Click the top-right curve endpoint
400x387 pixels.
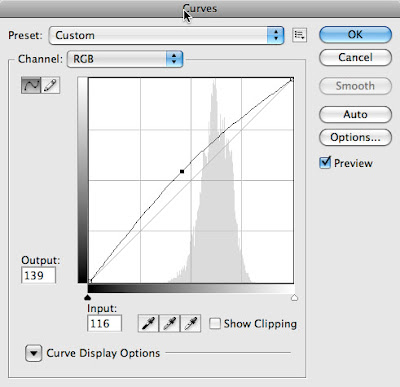292,79
